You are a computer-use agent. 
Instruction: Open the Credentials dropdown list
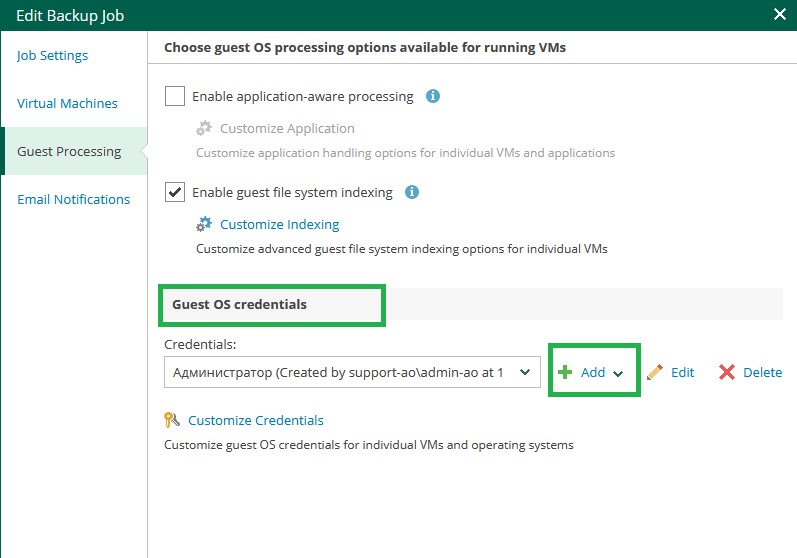[x=352, y=372]
